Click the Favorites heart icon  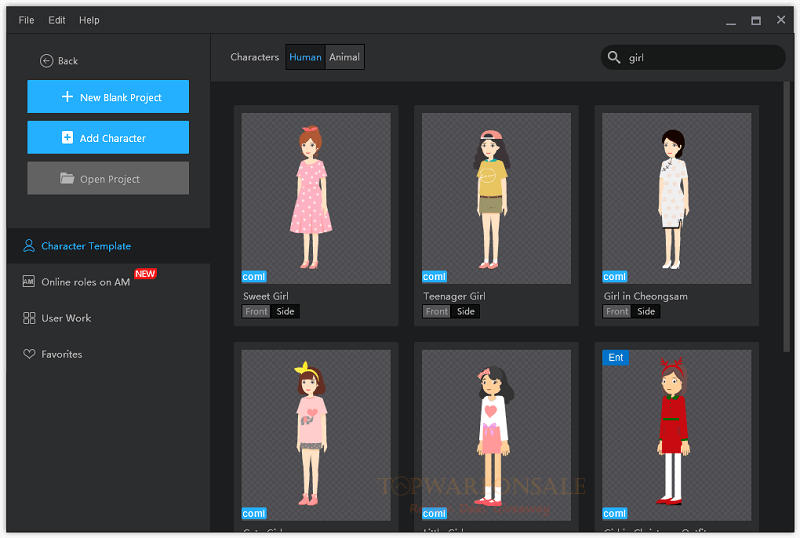pyautogui.click(x=29, y=354)
